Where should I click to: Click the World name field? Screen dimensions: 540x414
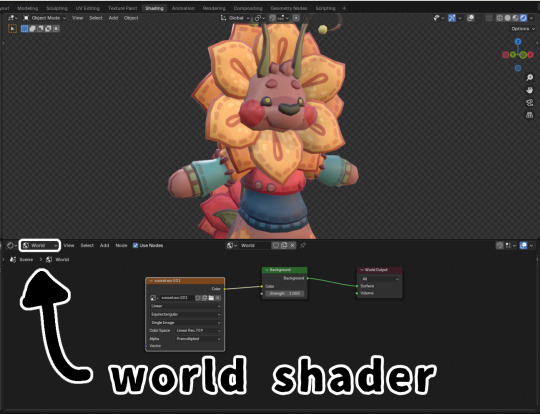[254, 246]
